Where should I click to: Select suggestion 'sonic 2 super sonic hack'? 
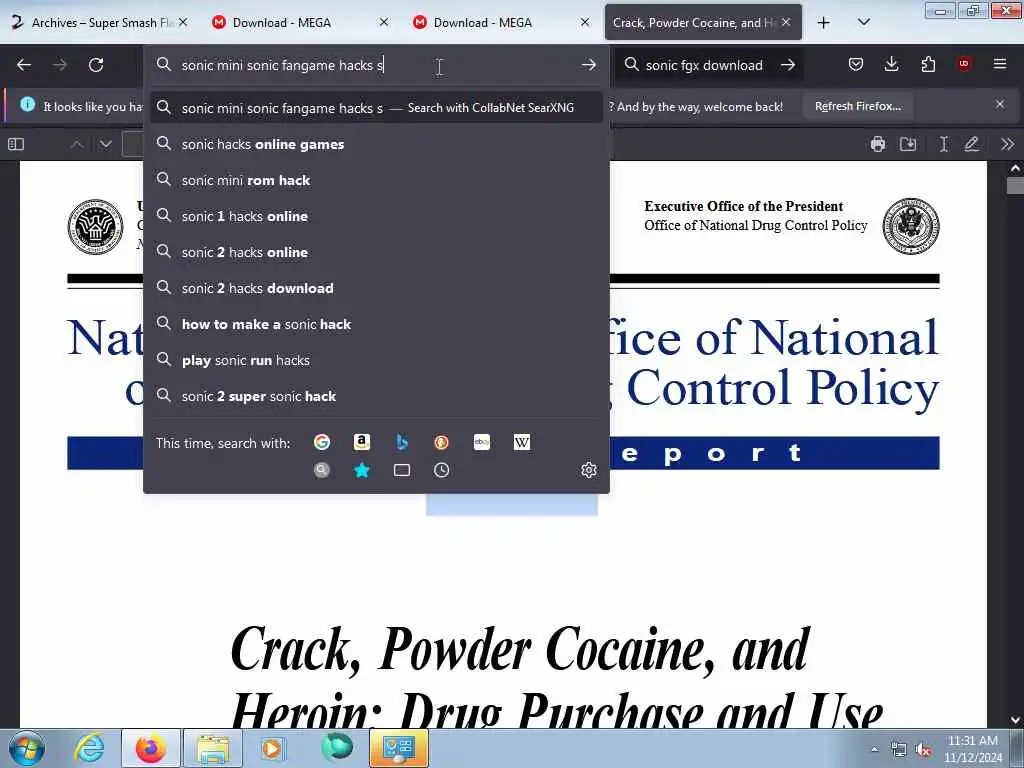click(x=376, y=396)
